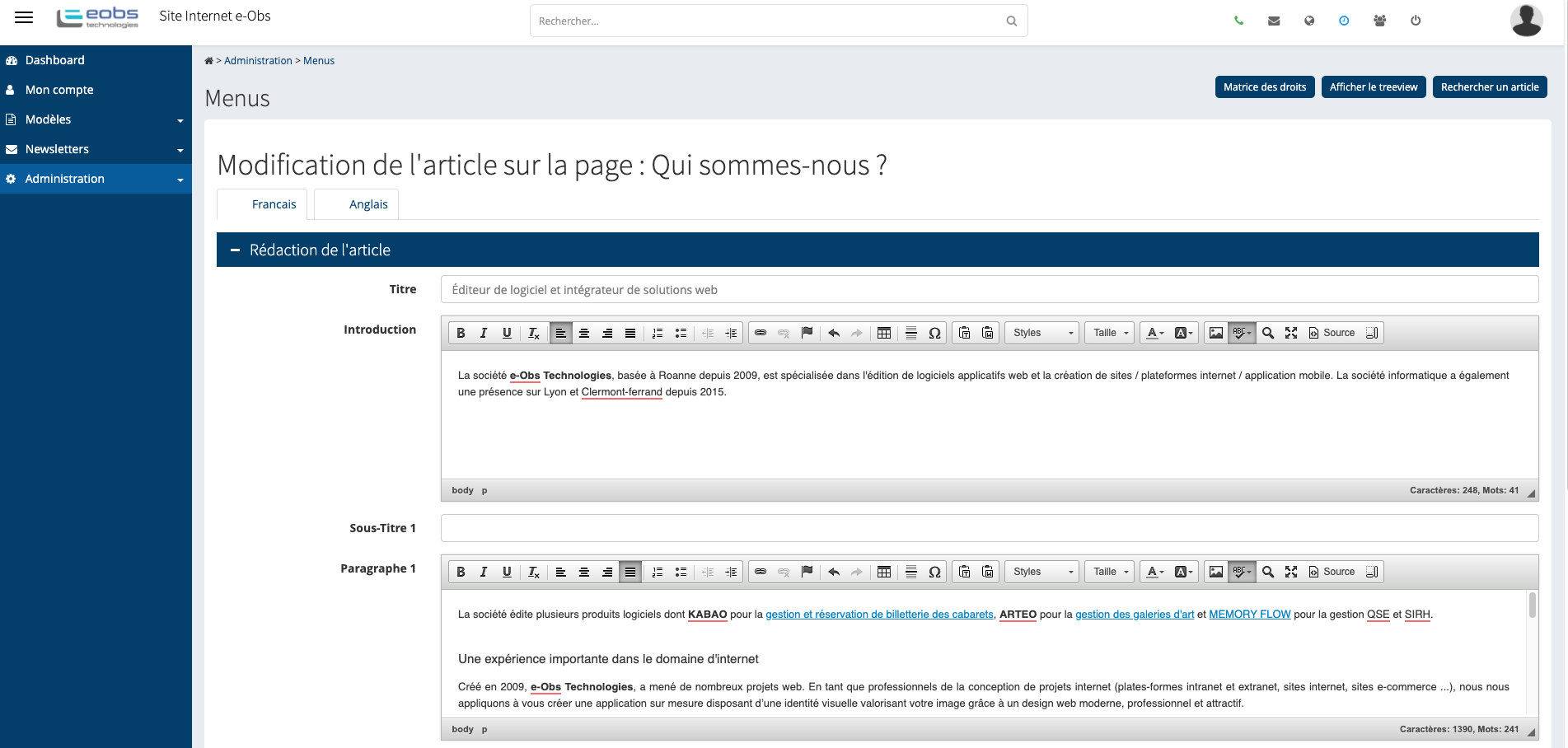Click Source button in Introduction editor
The image size is (1568, 748).
[x=1332, y=333]
